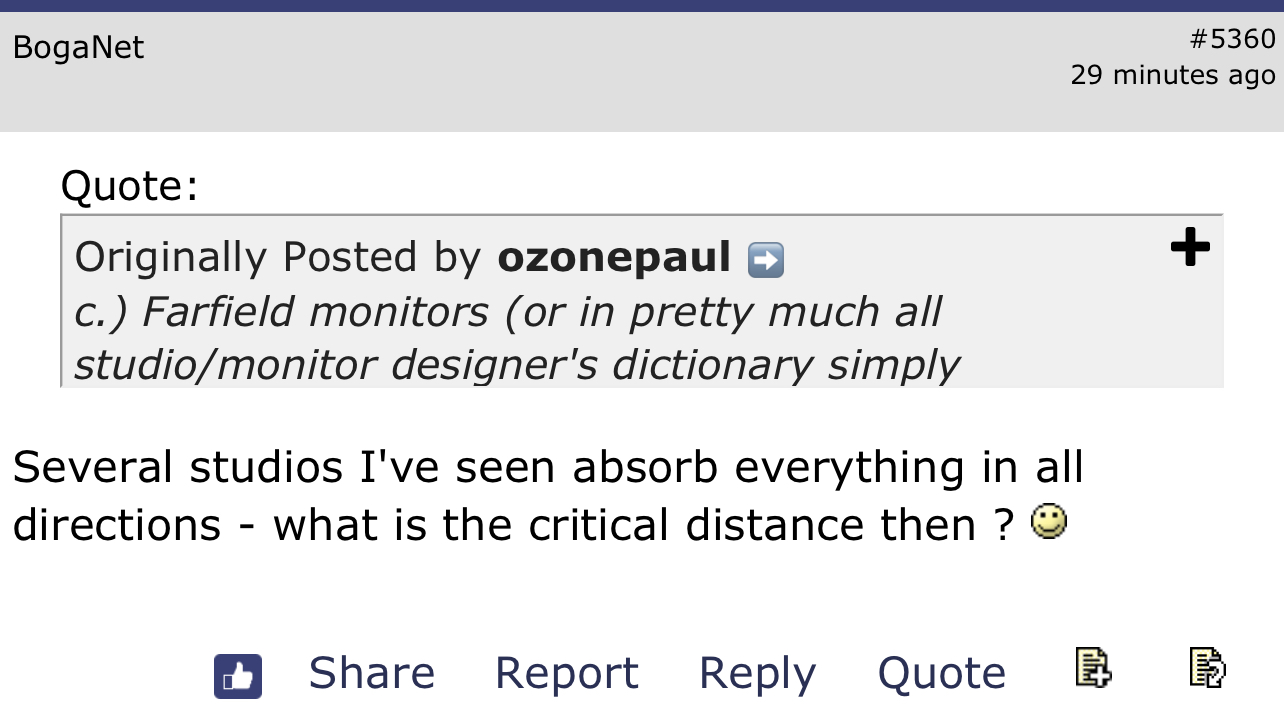Click the multi-quote icon with plus sign
The height and width of the screenshot is (717, 1284).
coord(1093,667)
